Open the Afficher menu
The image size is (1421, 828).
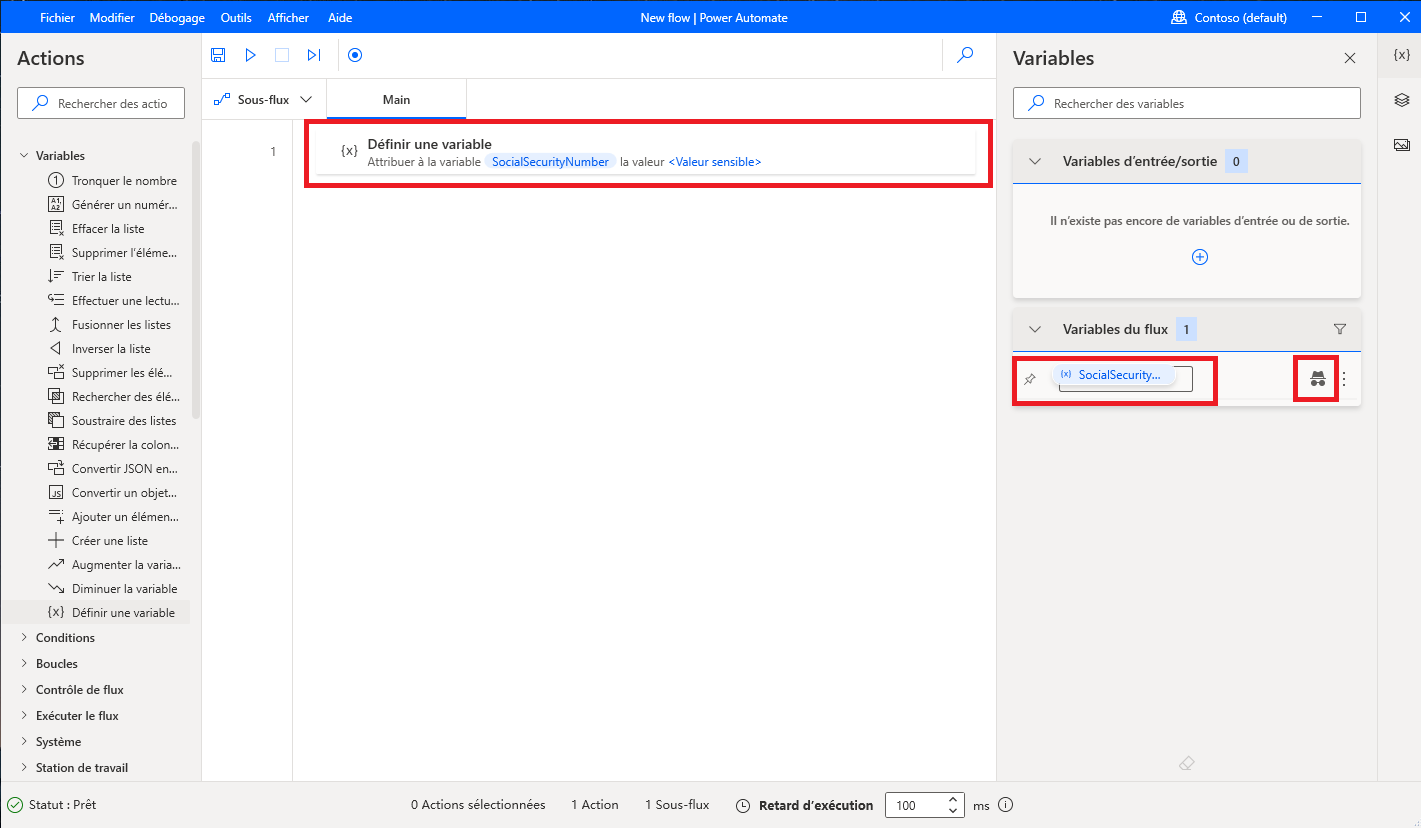[289, 18]
